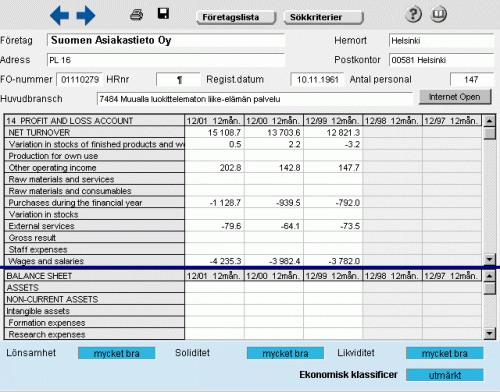
Task: Open the Företagslista company list
Action: [x=236, y=17]
